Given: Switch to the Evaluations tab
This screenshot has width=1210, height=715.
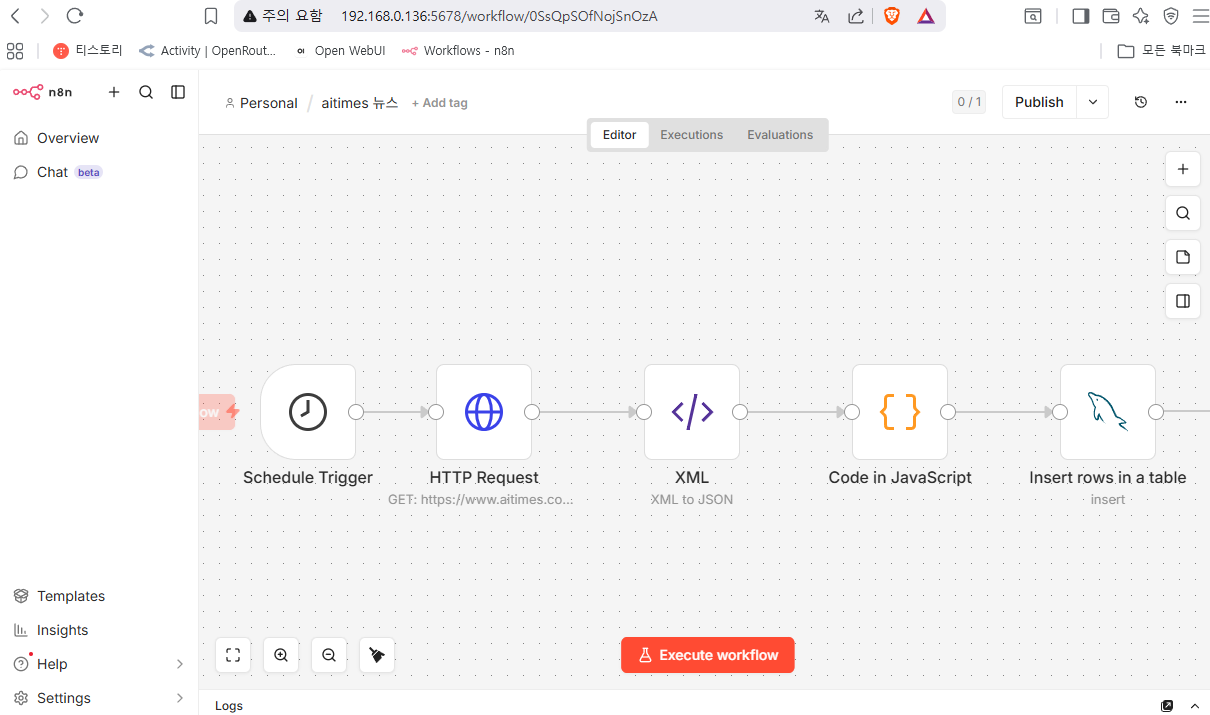Looking at the screenshot, I should click(x=780, y=135).
